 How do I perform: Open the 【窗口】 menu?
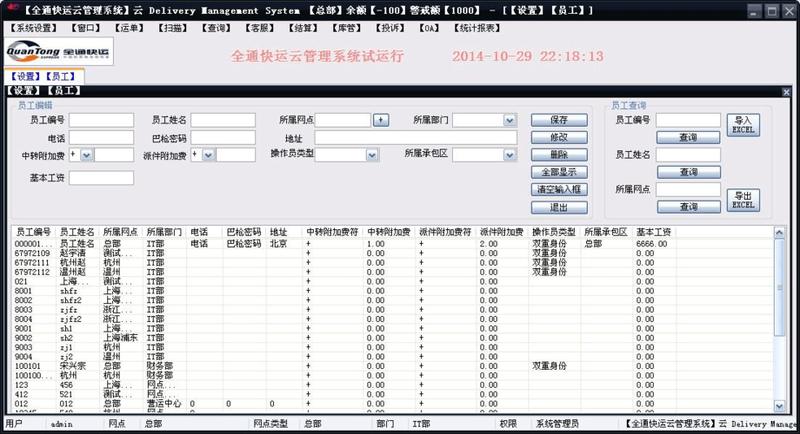tap(85, 28)
